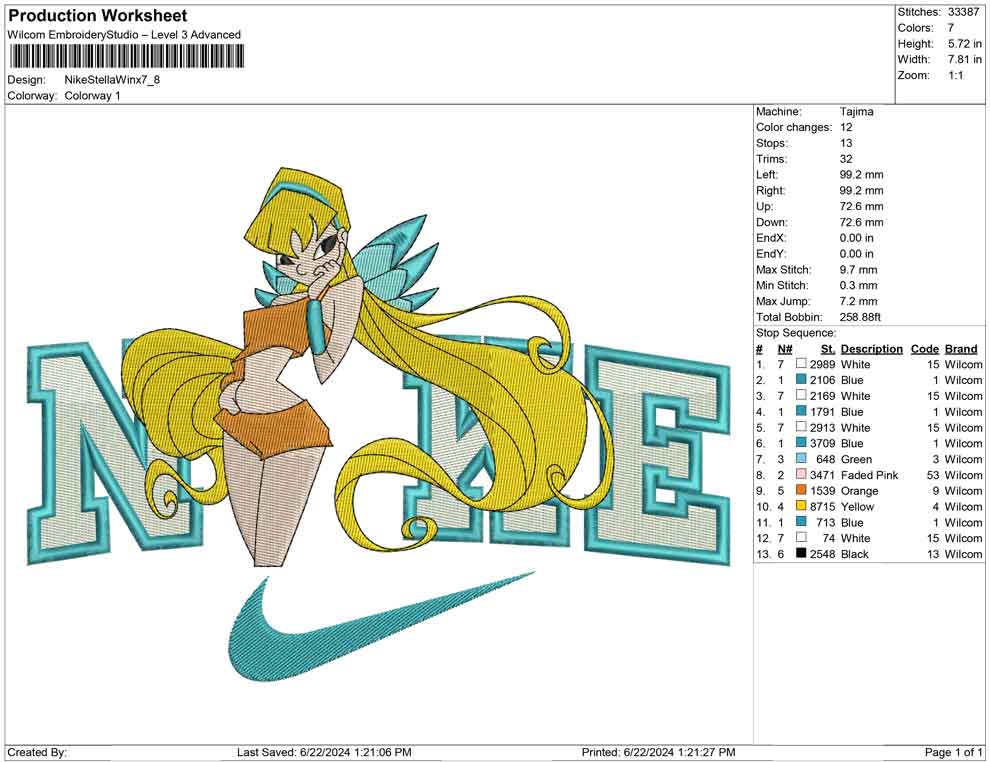
Task: Click the Total Bobbin value 258.88ft
Action: [x=860, y=317]
